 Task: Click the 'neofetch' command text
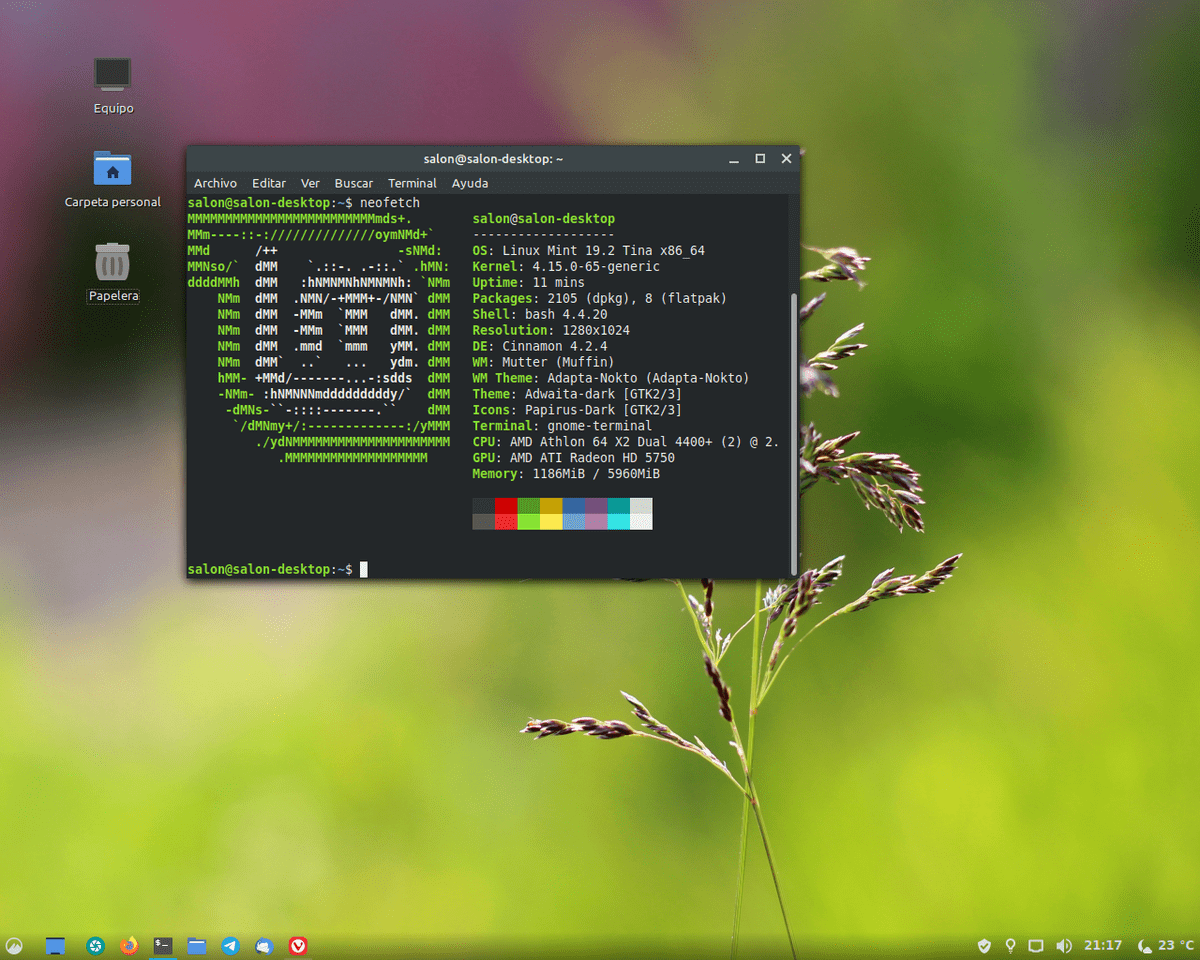coord(390,203)
